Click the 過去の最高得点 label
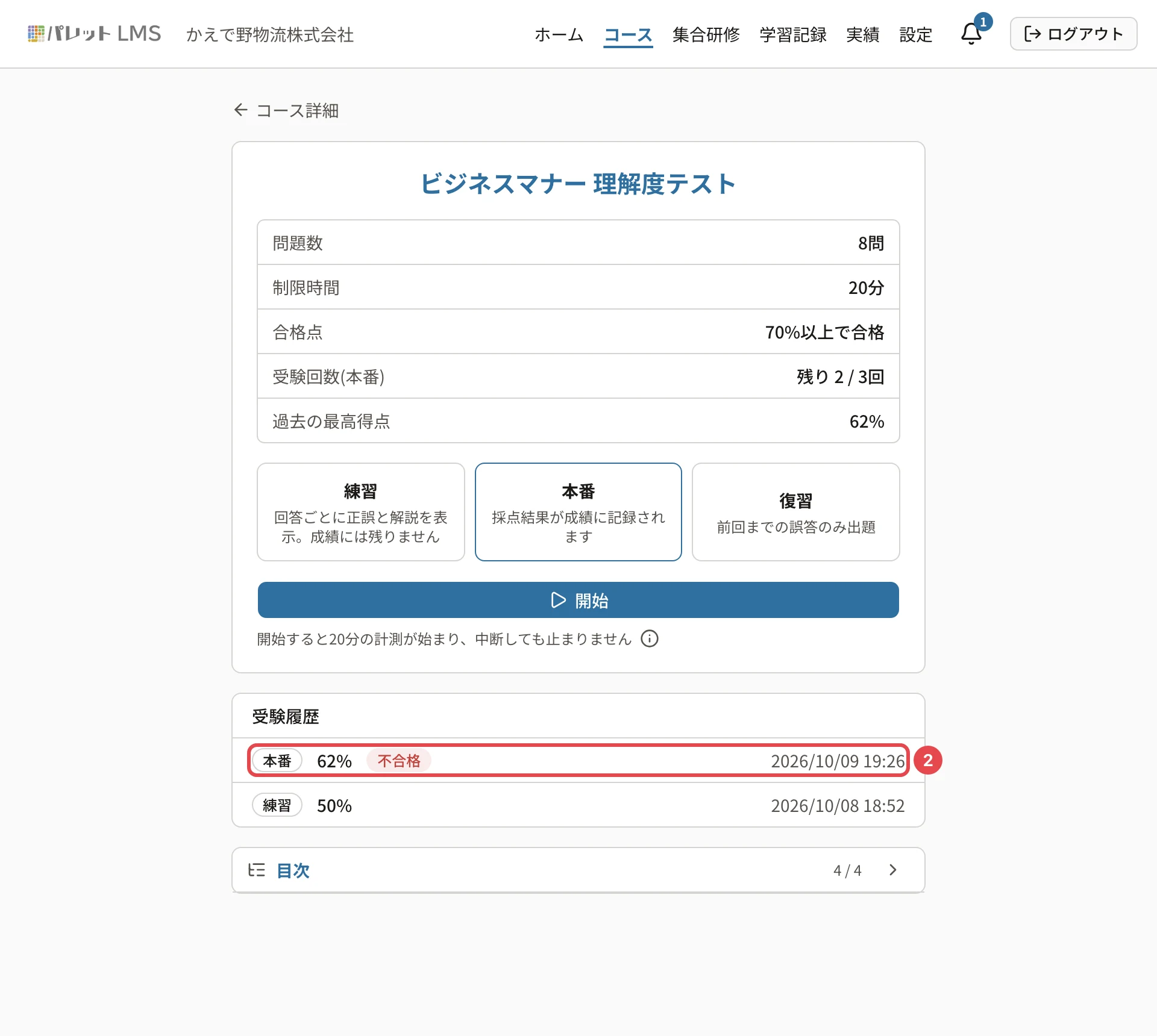The image size is (1157, 1036). tap(331, 421)
